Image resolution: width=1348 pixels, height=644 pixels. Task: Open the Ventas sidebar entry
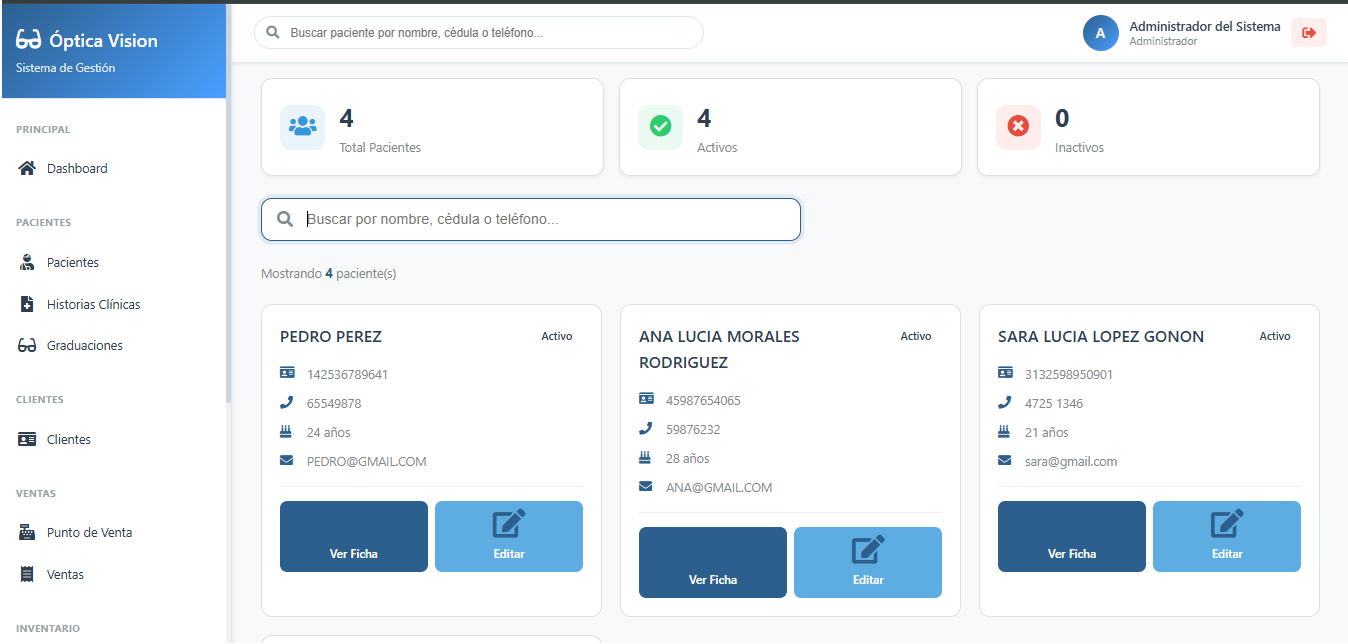click(65, 575)
